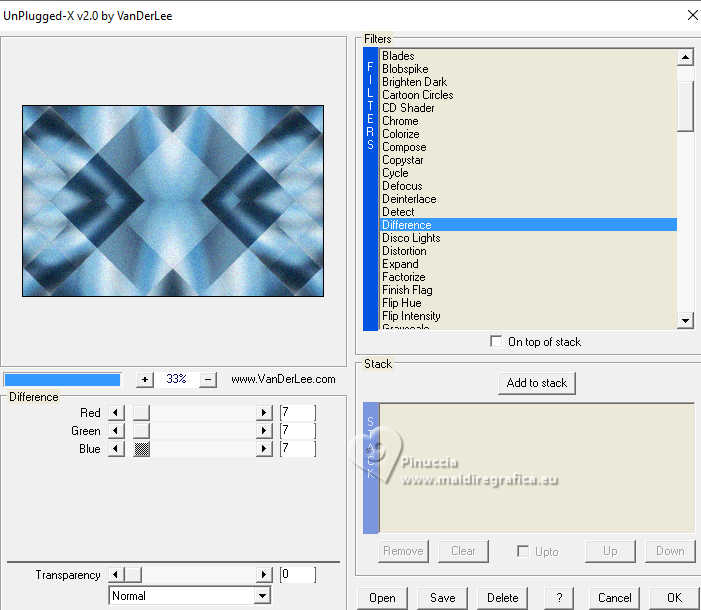Enable the On top of stack checkbox

pos(496,341)
